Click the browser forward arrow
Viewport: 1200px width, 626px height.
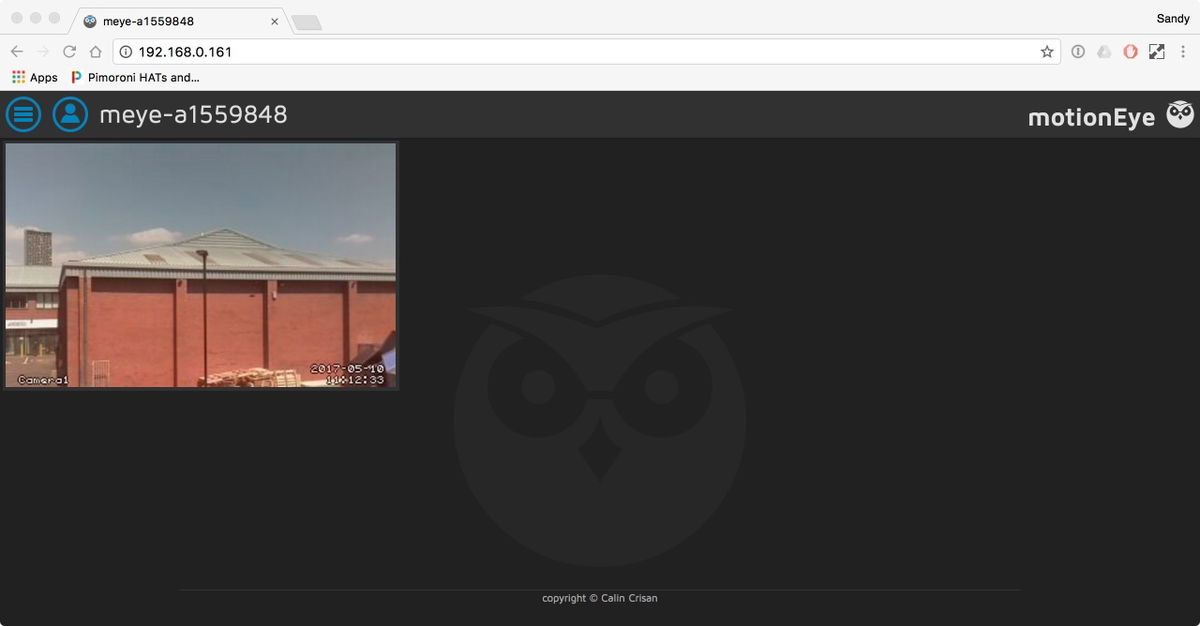click(42, 51)
